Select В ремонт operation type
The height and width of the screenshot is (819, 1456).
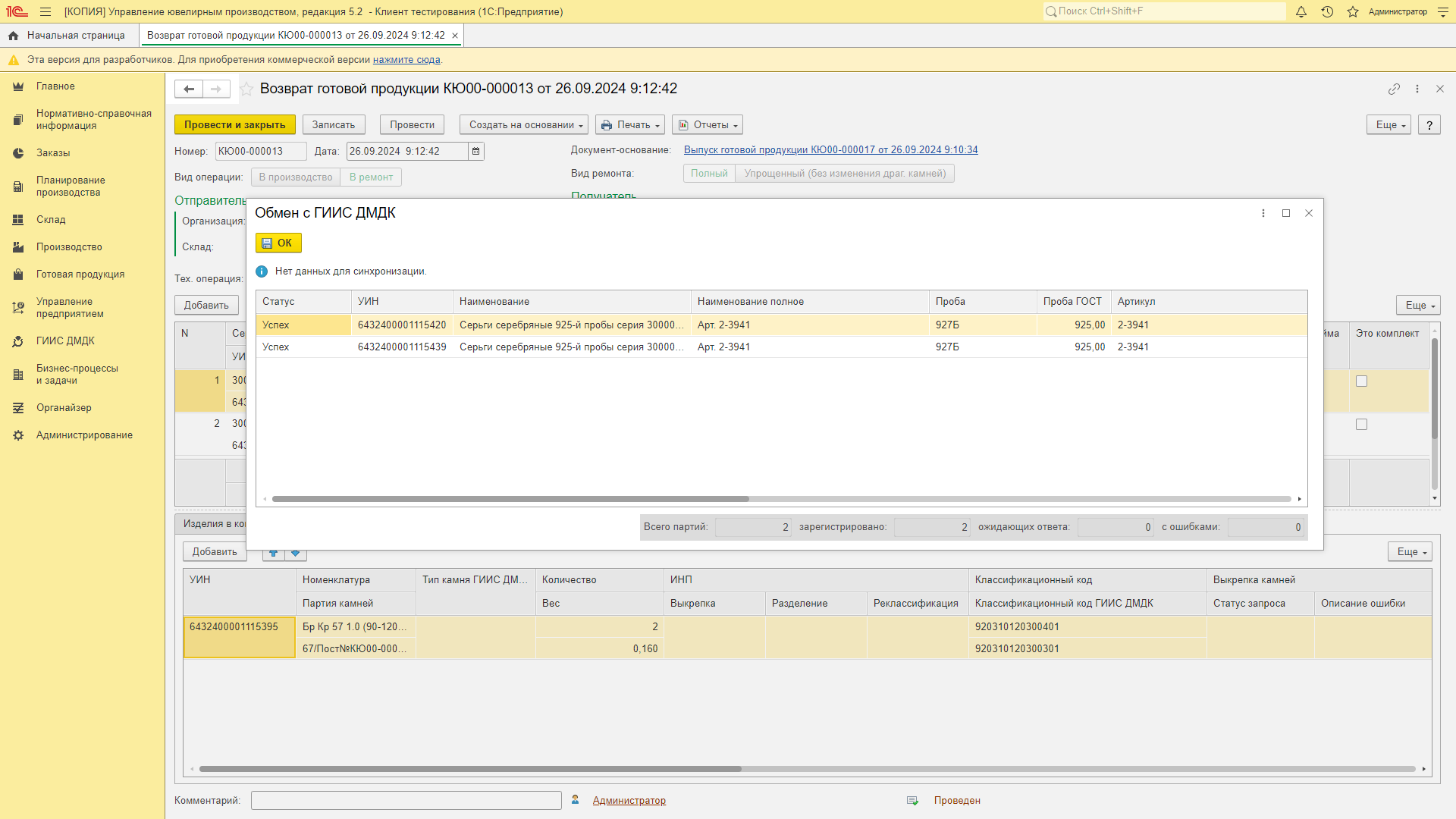pos(371,177)
